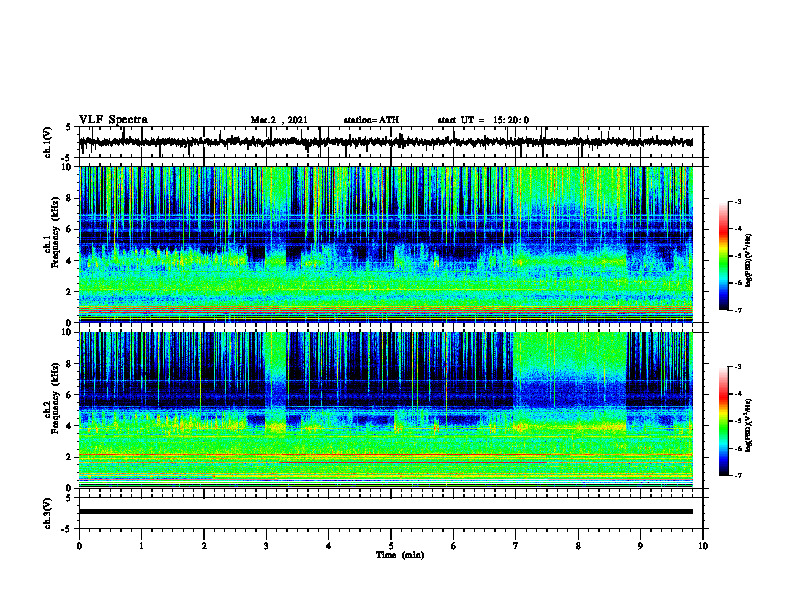The image size is (792, 612).
Task: Select the date text "Mar. 2, 2021"
Action: pos(279,120)
